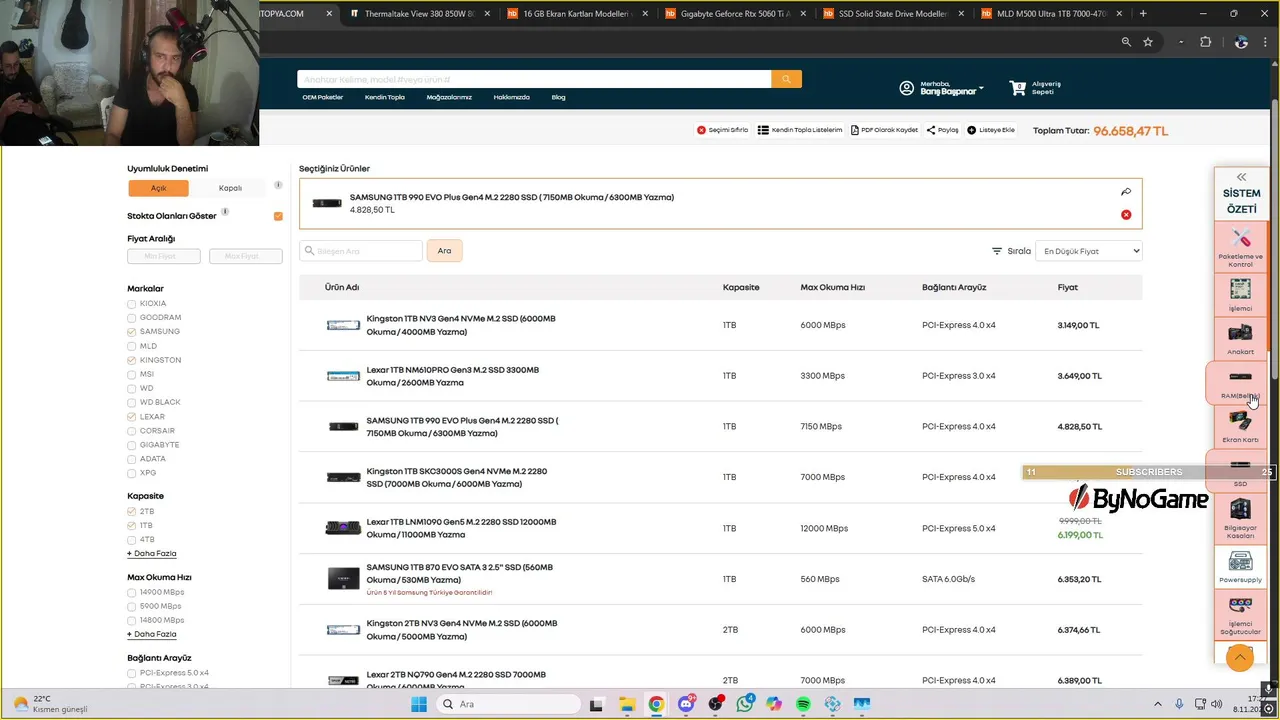Click the orange scroll-to-top arrow

[x=1240, y=657]
